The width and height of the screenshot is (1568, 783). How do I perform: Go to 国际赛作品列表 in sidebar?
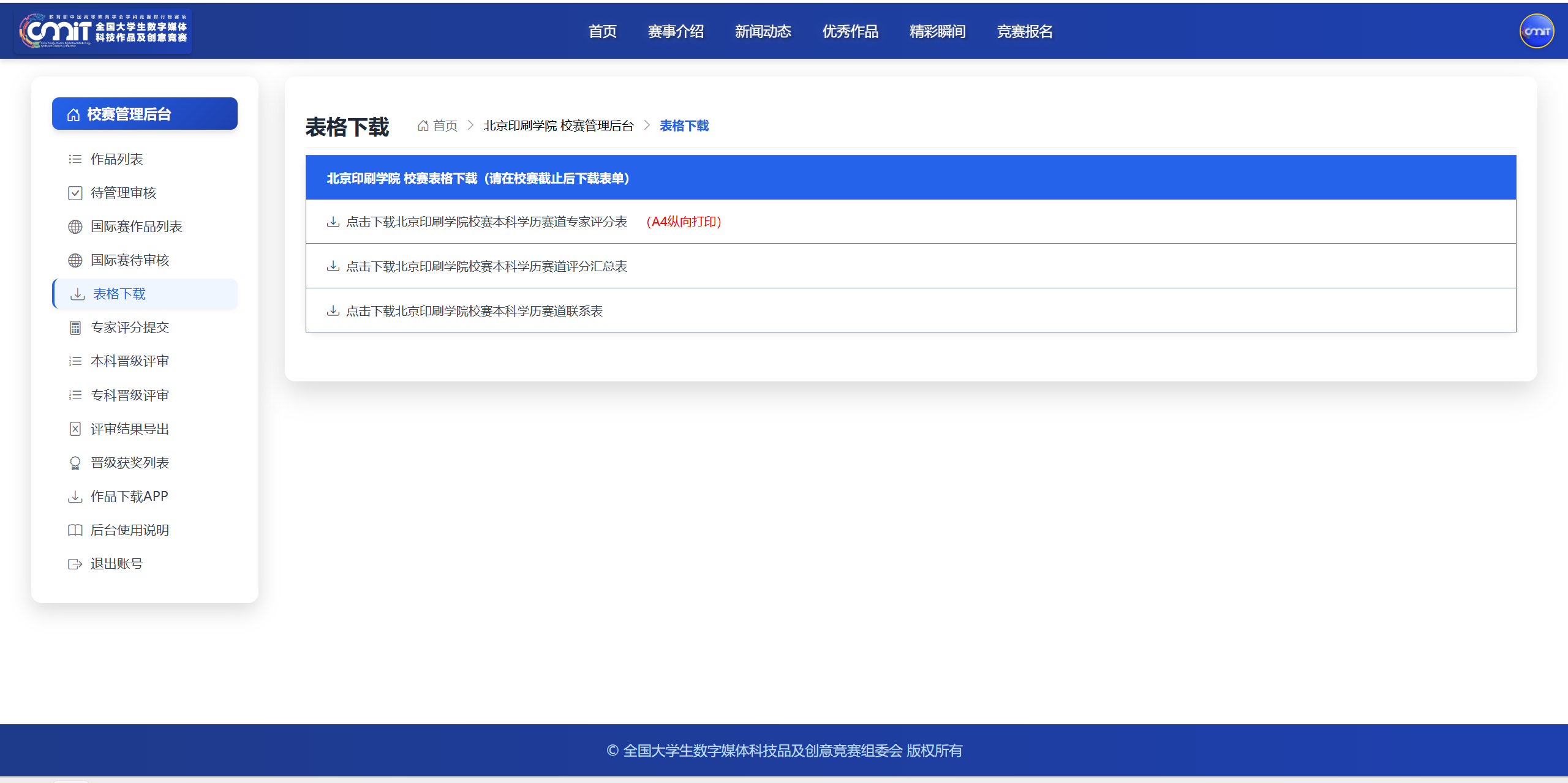(145, 227)
